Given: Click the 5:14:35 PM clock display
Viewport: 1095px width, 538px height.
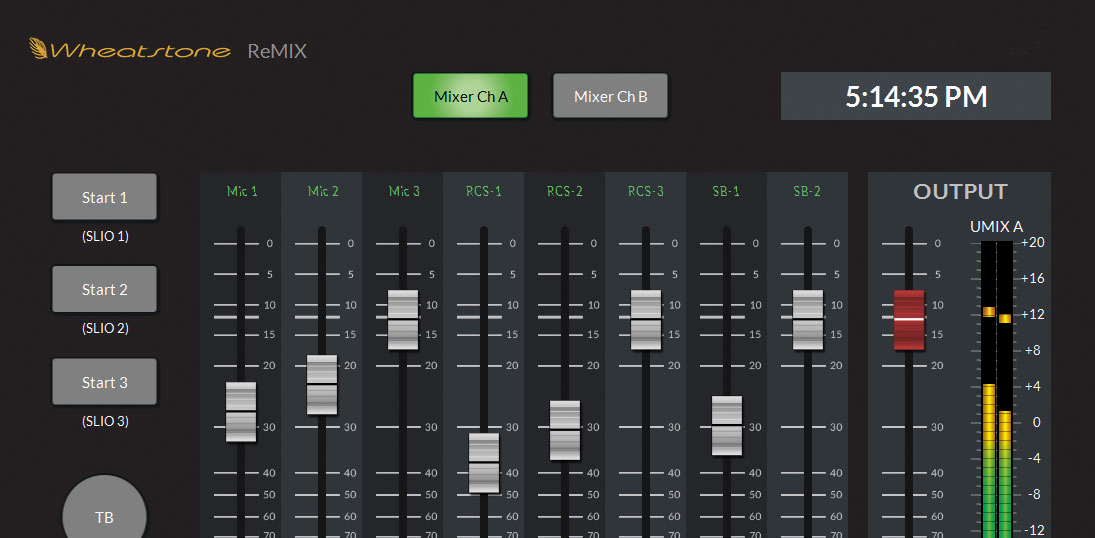Looking at the screenshot, I should coord(916,96).
